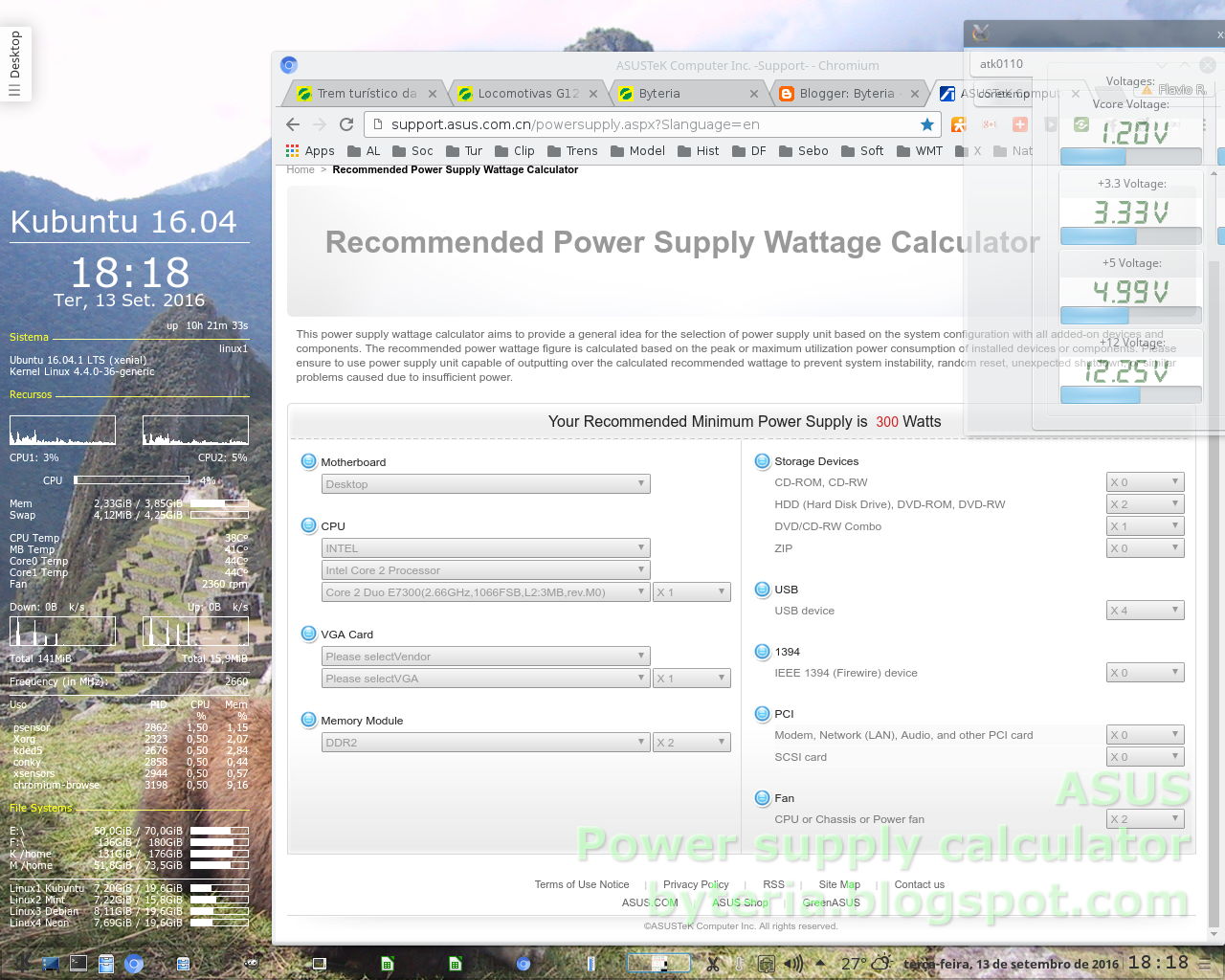This screenshot has width=1225, height=980.
Task: Click the Motherboard section bullet icon
Action: tap(308, 461)
